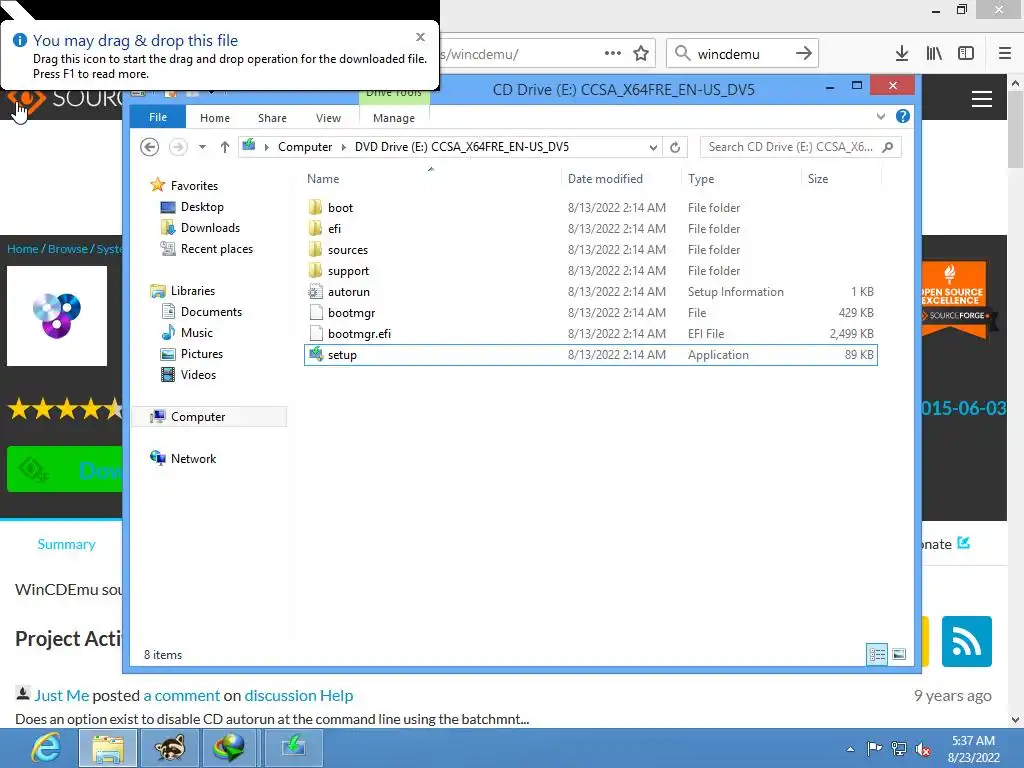1024x768 pixels.
Task: Select Music library
Action: 197,333
